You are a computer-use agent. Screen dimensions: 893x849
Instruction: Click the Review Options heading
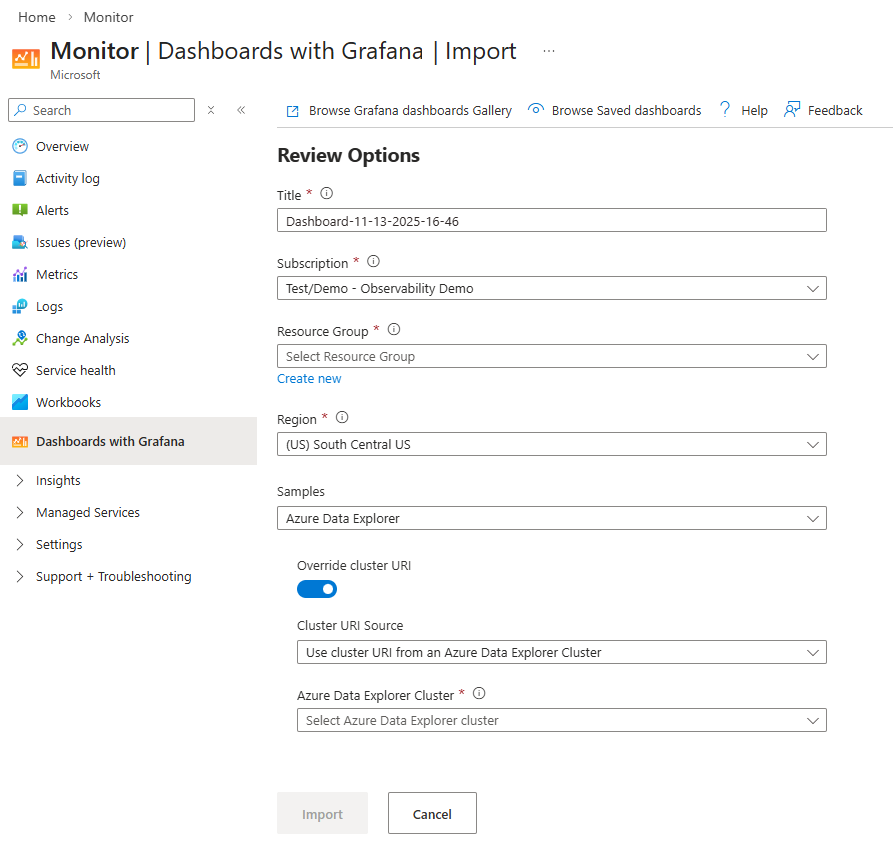(x=349, y=155)
